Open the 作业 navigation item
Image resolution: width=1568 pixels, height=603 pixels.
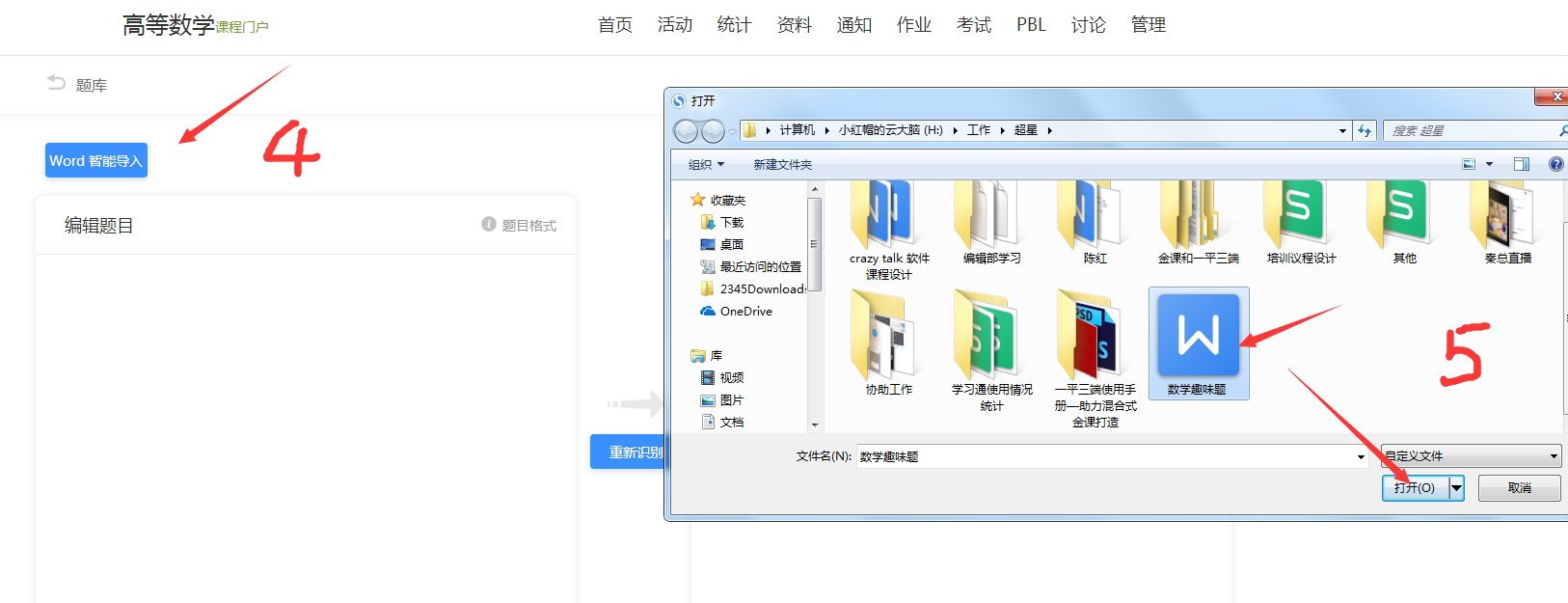pos(914,25)
